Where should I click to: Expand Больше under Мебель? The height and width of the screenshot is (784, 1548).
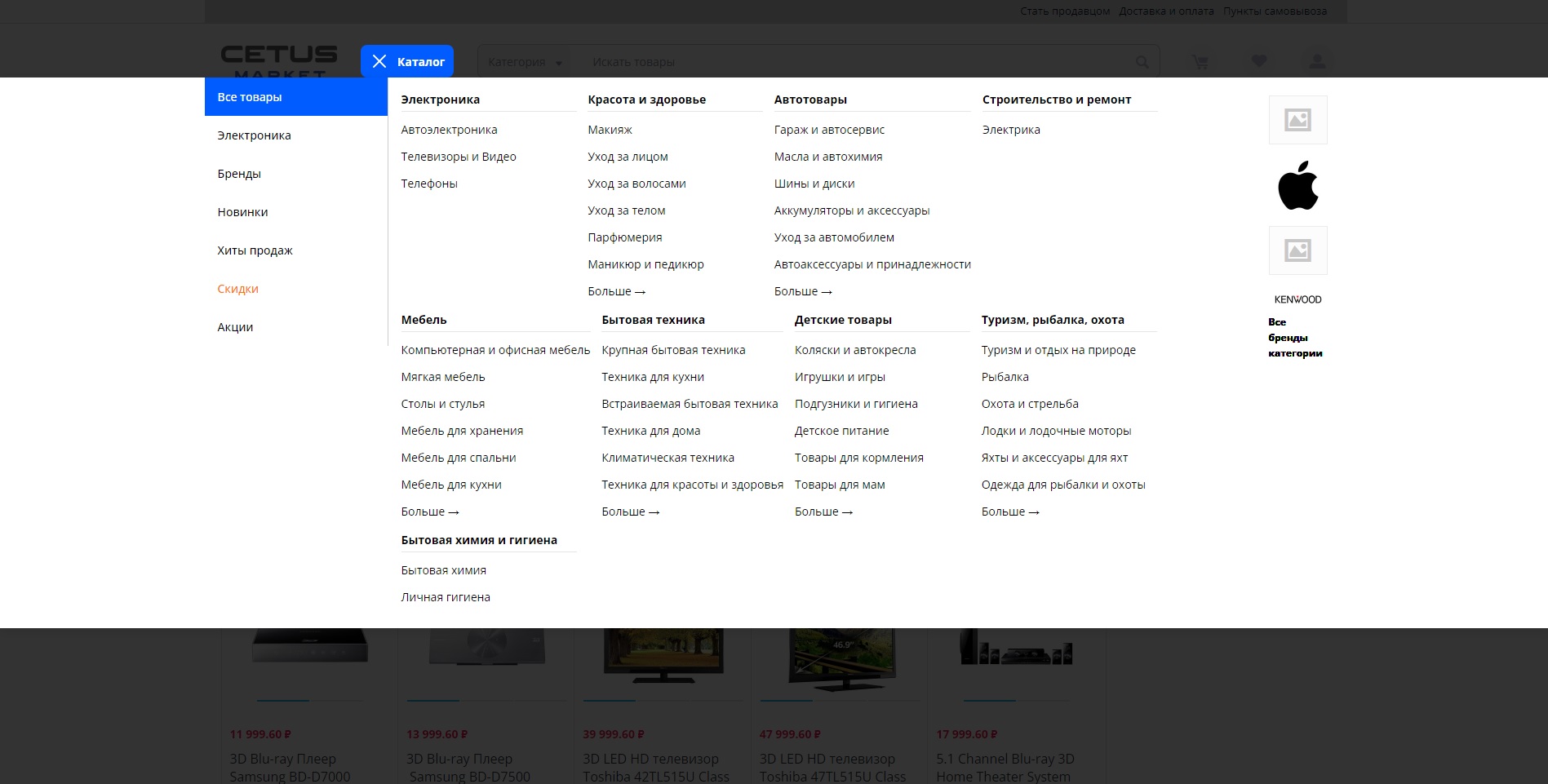(x=429, y=512)
